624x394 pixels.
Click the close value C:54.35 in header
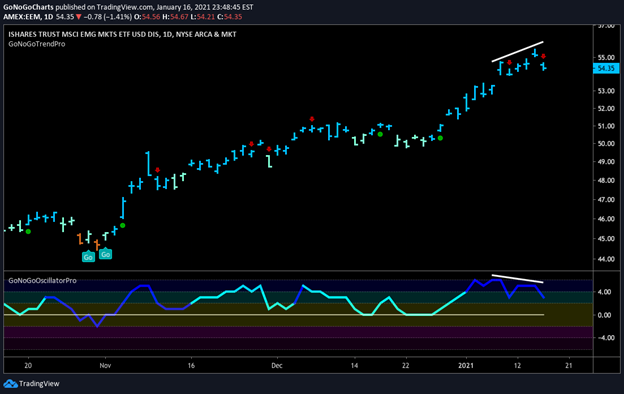230,17
